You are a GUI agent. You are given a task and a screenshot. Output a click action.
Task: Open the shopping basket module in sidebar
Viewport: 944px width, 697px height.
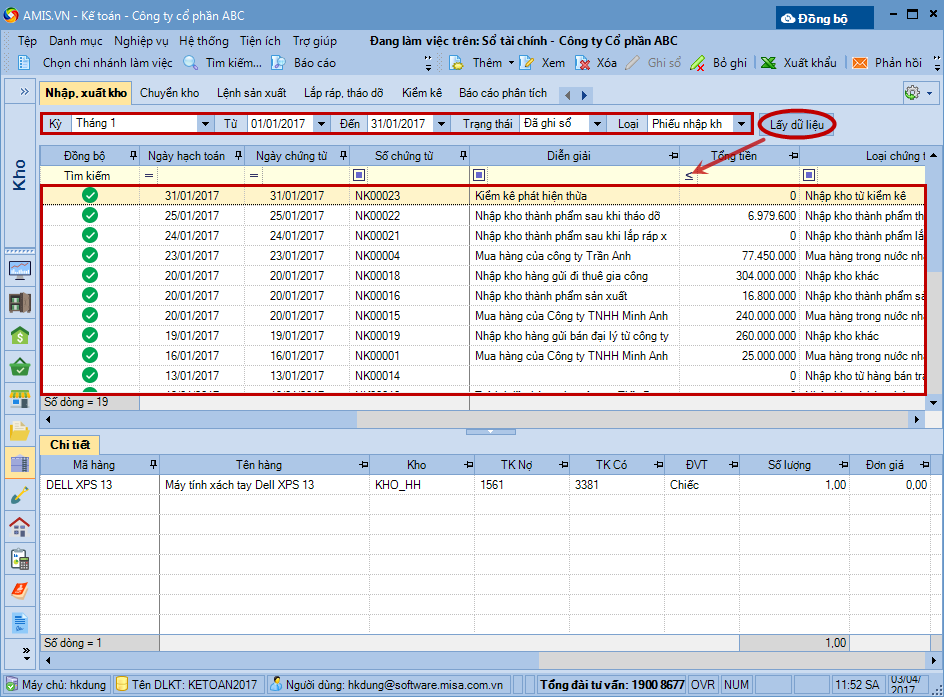pos(19,368)
